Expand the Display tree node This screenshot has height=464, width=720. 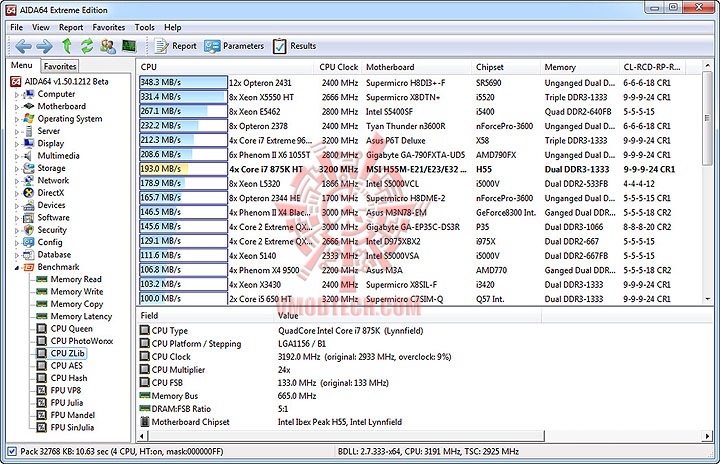[17, 144]
